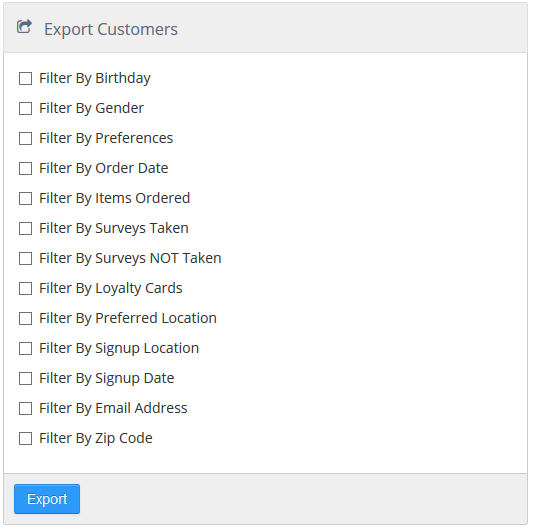Click the Export Customers heading text
Viewport: 533px width, 530px height.
click(111, 29)
